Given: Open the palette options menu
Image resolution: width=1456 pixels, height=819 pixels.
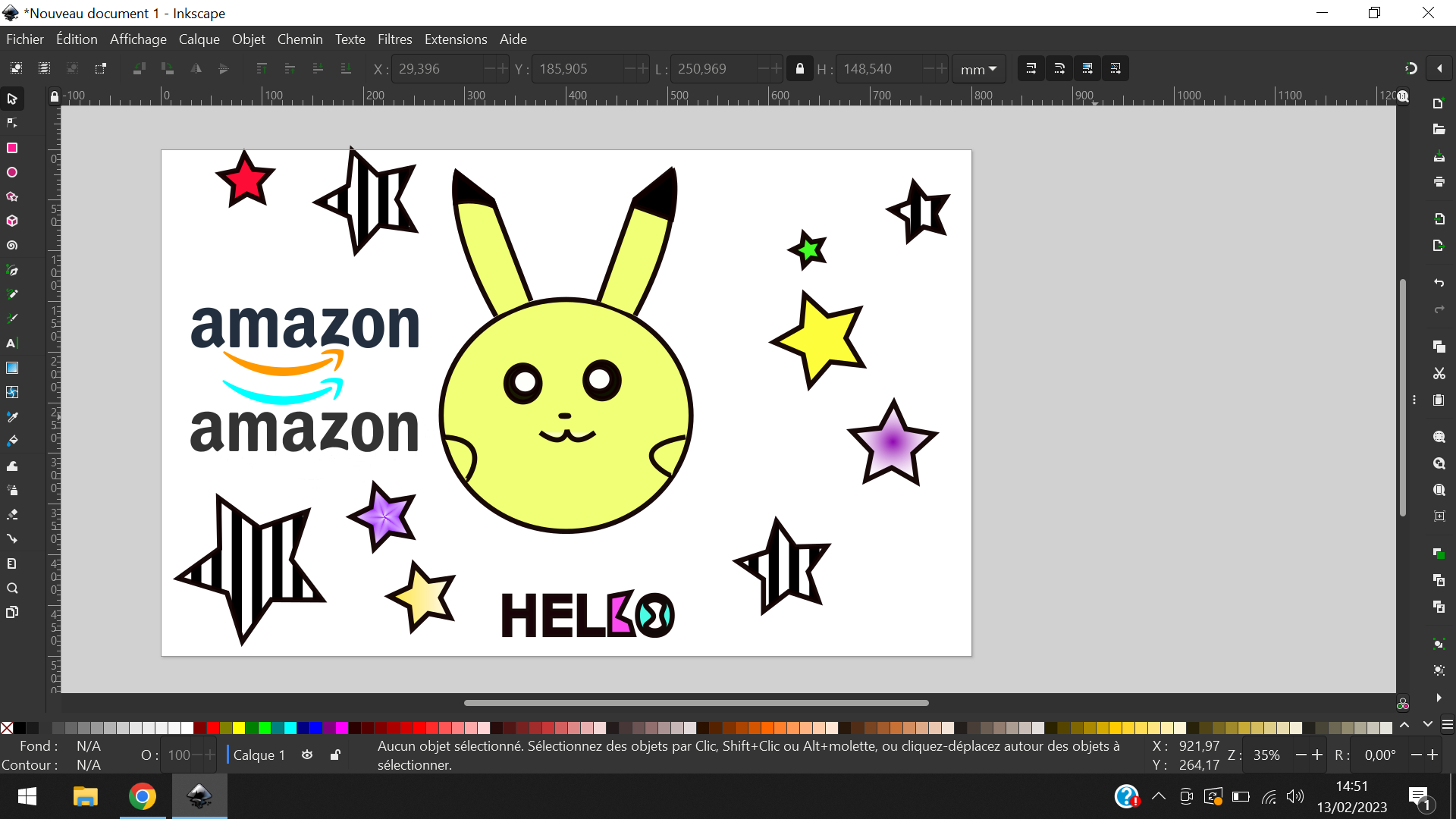Looking at the screenshot, I should click(x=1448, y=726).
